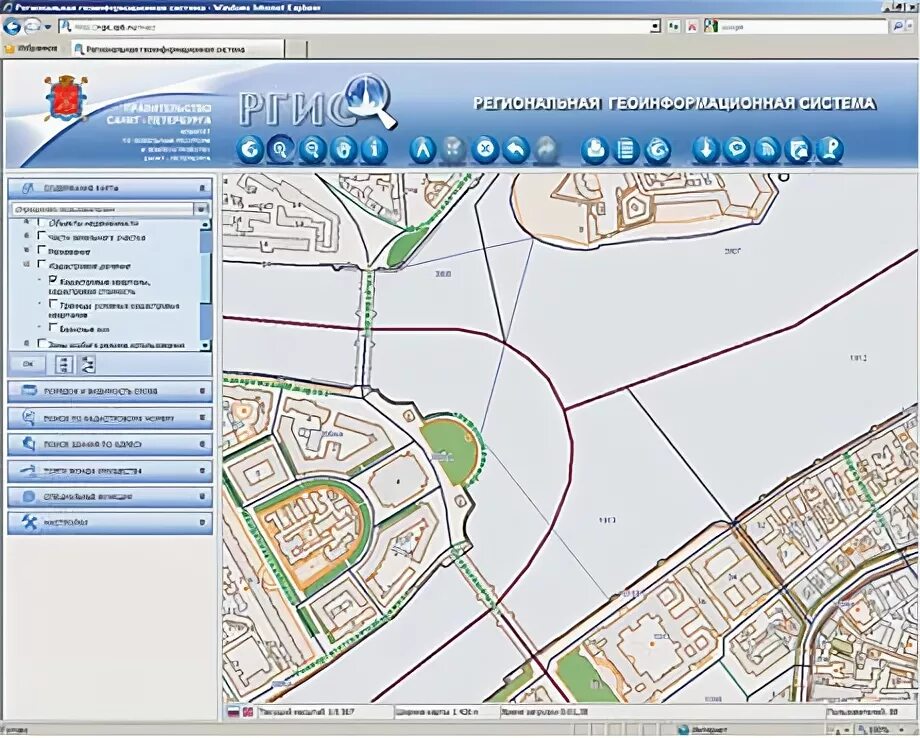The width and height of the screenshot is (920, 738).
Task: Click the greyed forward arrow tool
Action: click(545, 149)
